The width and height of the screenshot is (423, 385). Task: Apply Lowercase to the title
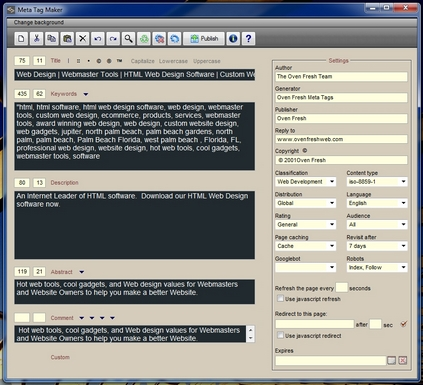point(173,61)
